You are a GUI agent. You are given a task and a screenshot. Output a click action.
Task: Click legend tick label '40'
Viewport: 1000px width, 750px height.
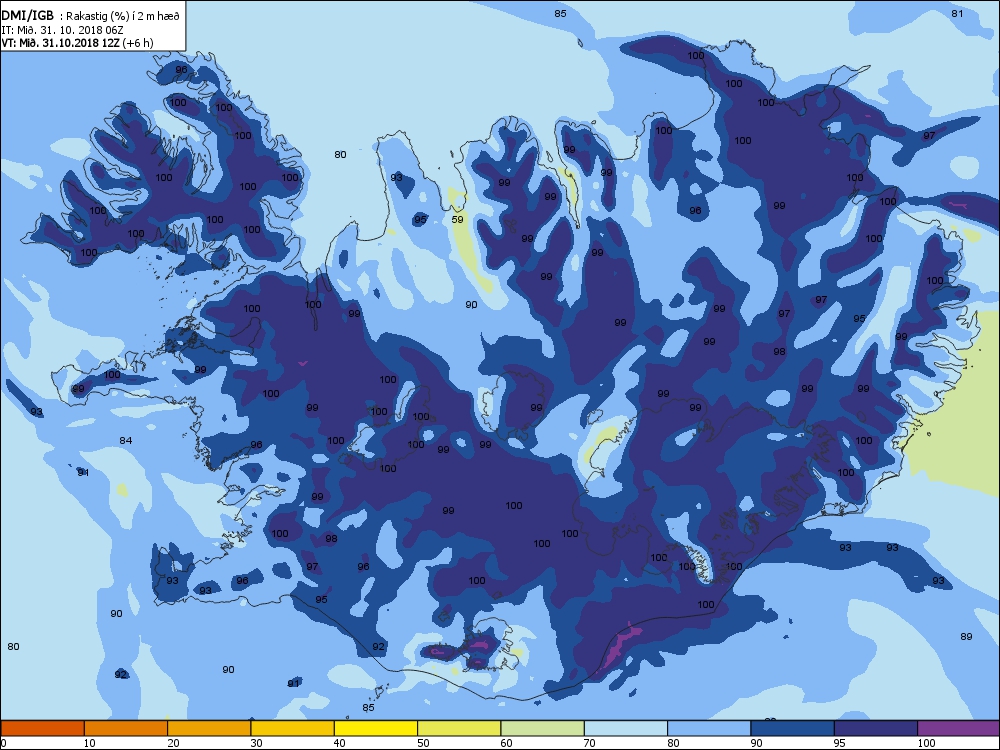click(339, 743)
